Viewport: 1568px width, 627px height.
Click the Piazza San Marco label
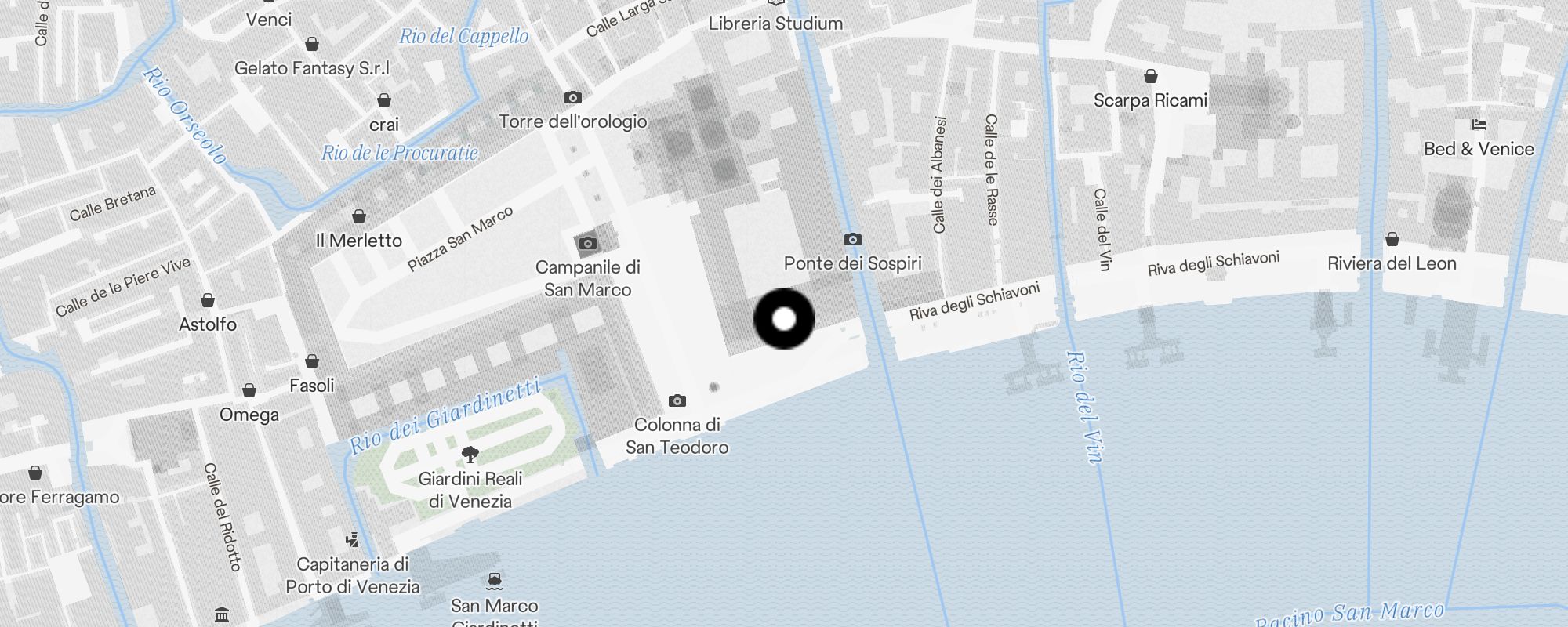[x=460, y=238]
